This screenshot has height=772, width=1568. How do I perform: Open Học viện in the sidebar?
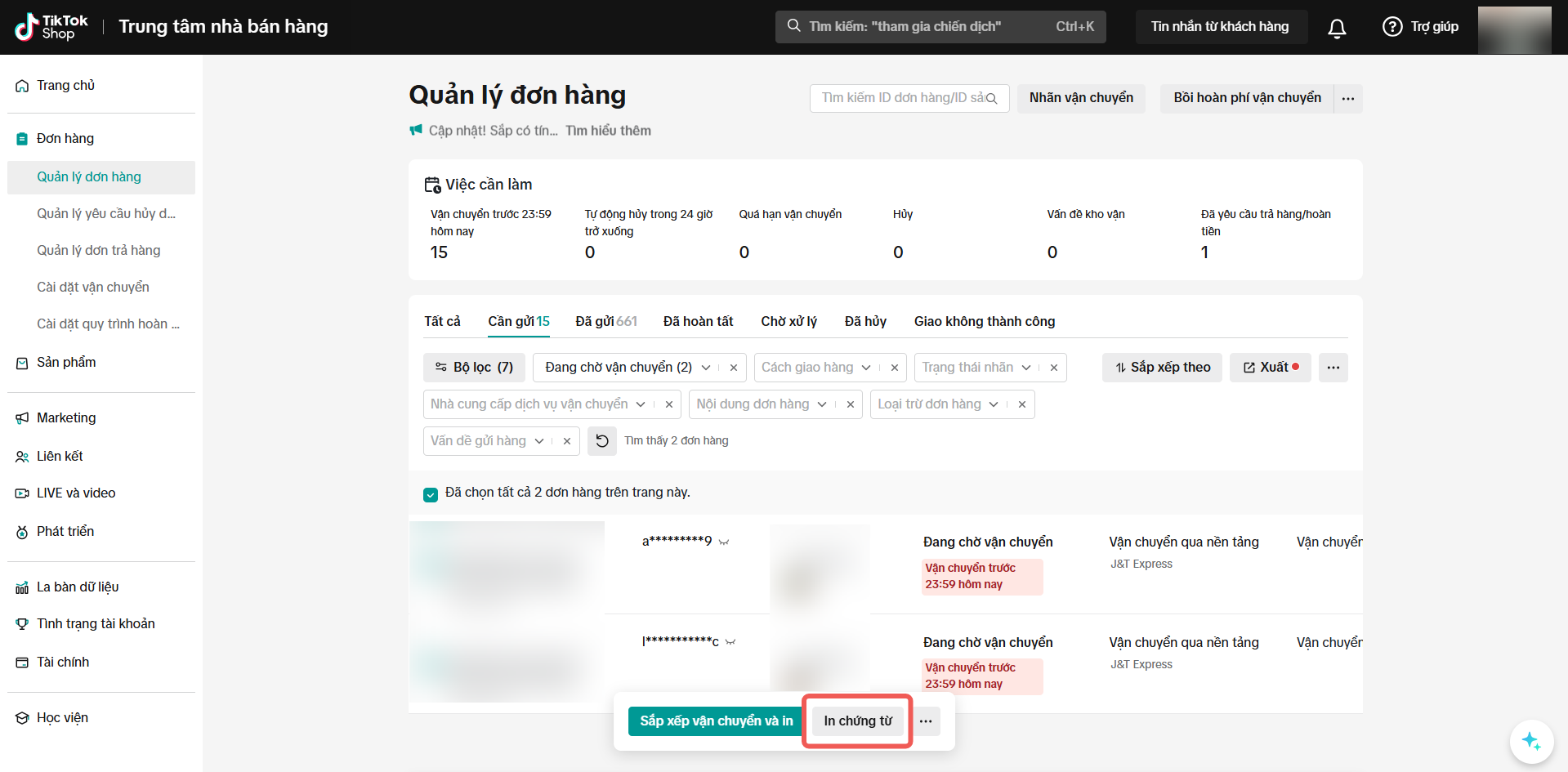point(62,718)
